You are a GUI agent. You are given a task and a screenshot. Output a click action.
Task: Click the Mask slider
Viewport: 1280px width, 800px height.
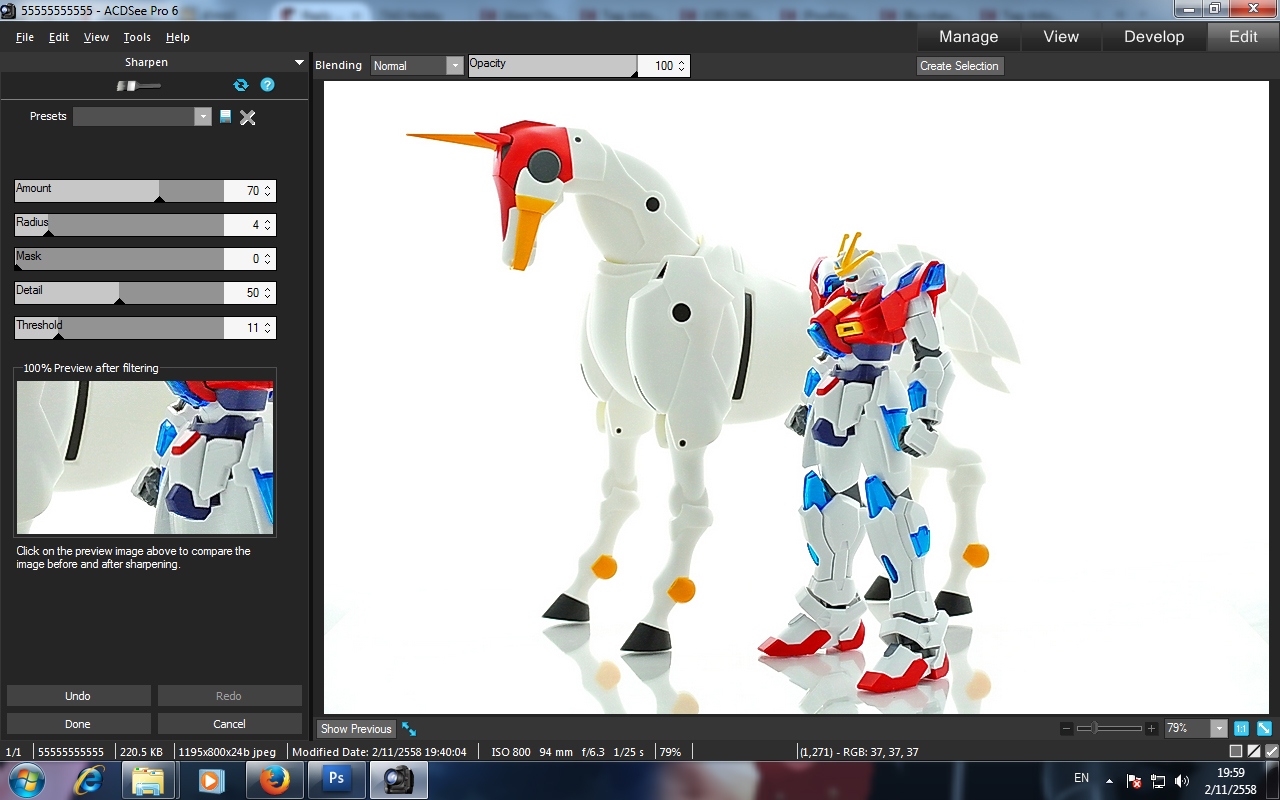coord(119,259)
